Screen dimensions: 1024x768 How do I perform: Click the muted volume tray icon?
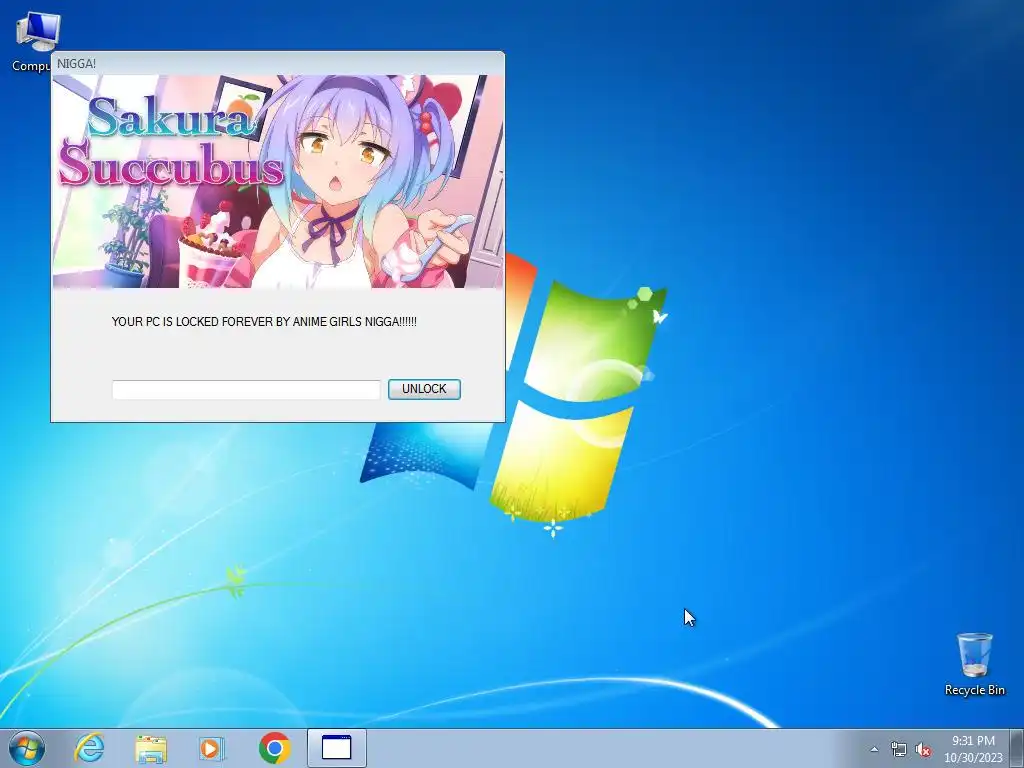[x=923, y=749]
